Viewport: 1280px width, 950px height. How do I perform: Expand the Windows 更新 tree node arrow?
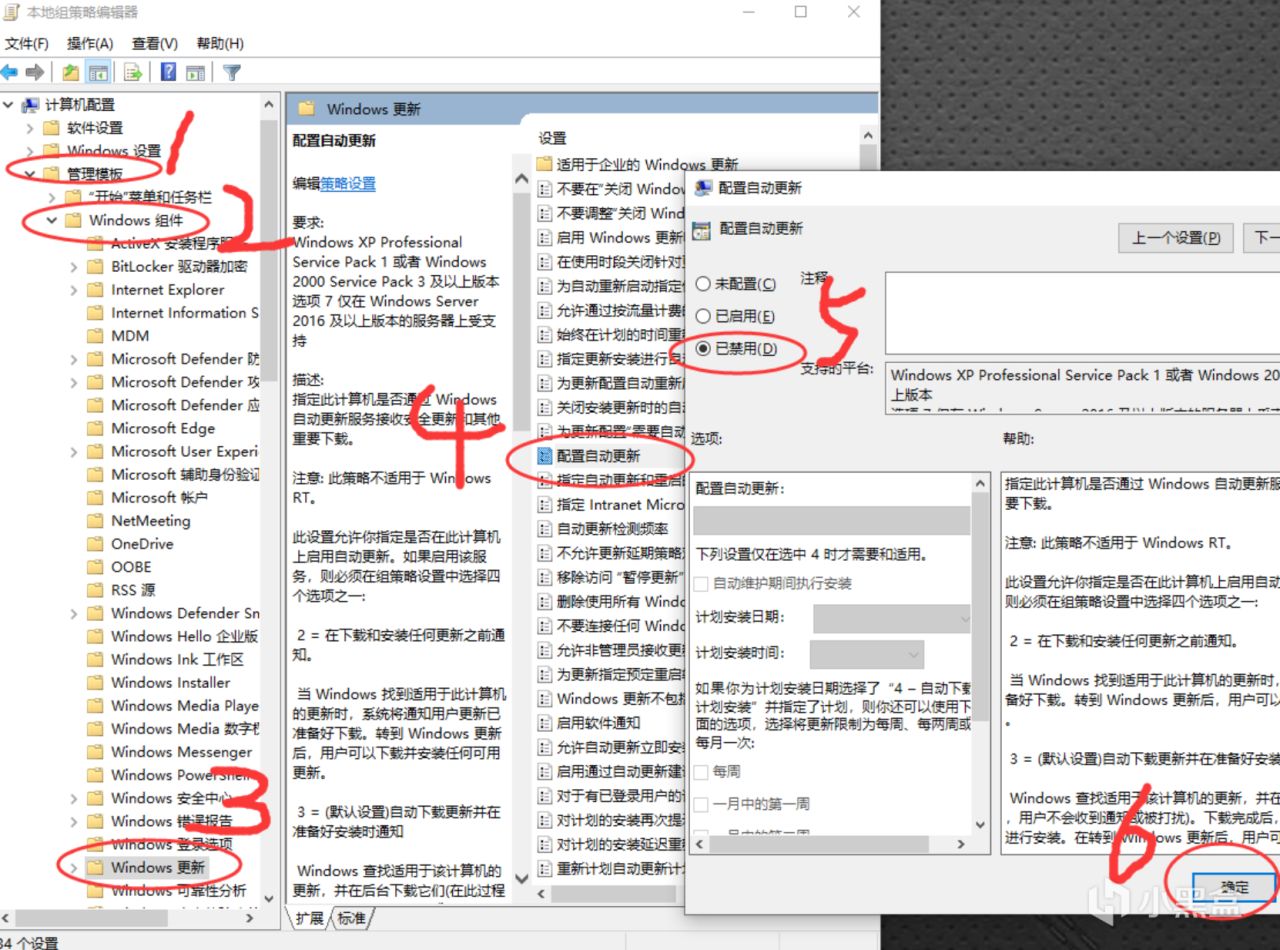tap(74, 867)
